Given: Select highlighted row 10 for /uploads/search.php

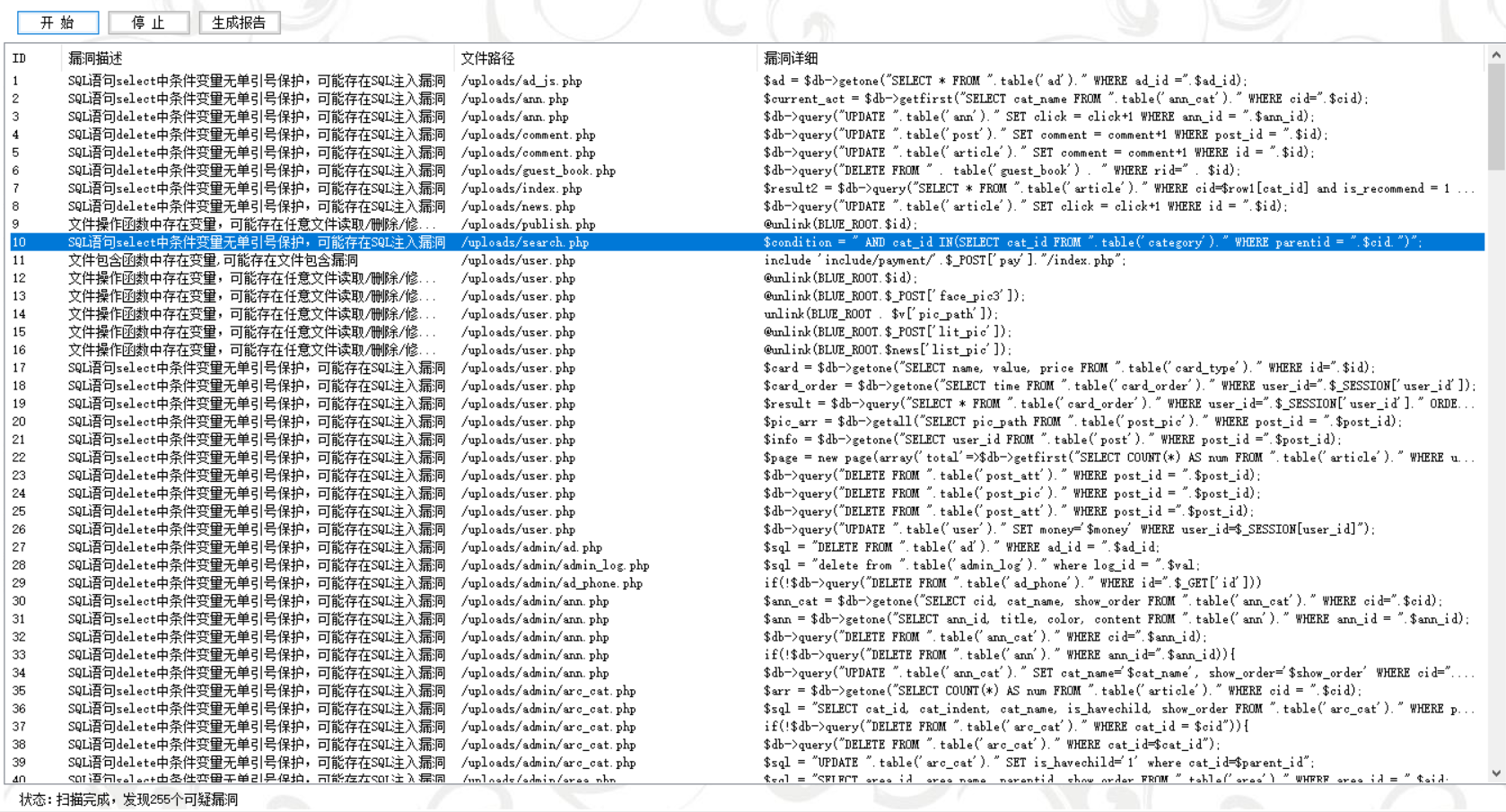Looking at the screenshot, I should click(x=525, y=242).
